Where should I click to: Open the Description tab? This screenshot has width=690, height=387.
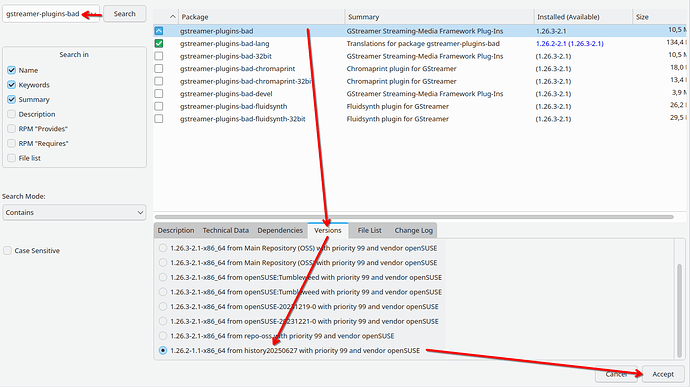[176, 230]
